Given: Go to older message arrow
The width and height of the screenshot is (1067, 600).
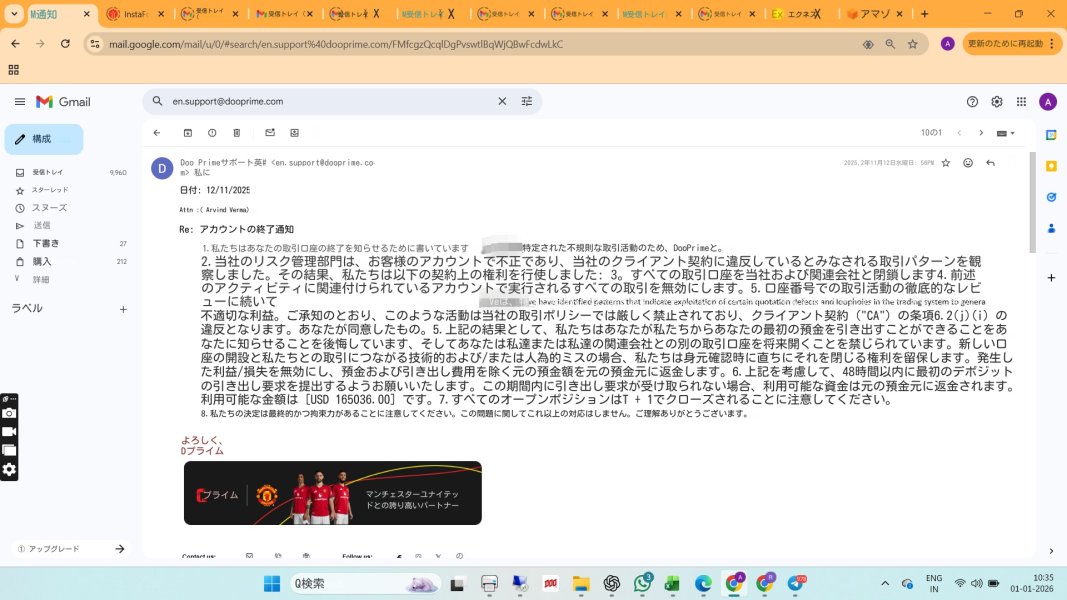Looking at the screenshot, I should click(x=981, y=133).
